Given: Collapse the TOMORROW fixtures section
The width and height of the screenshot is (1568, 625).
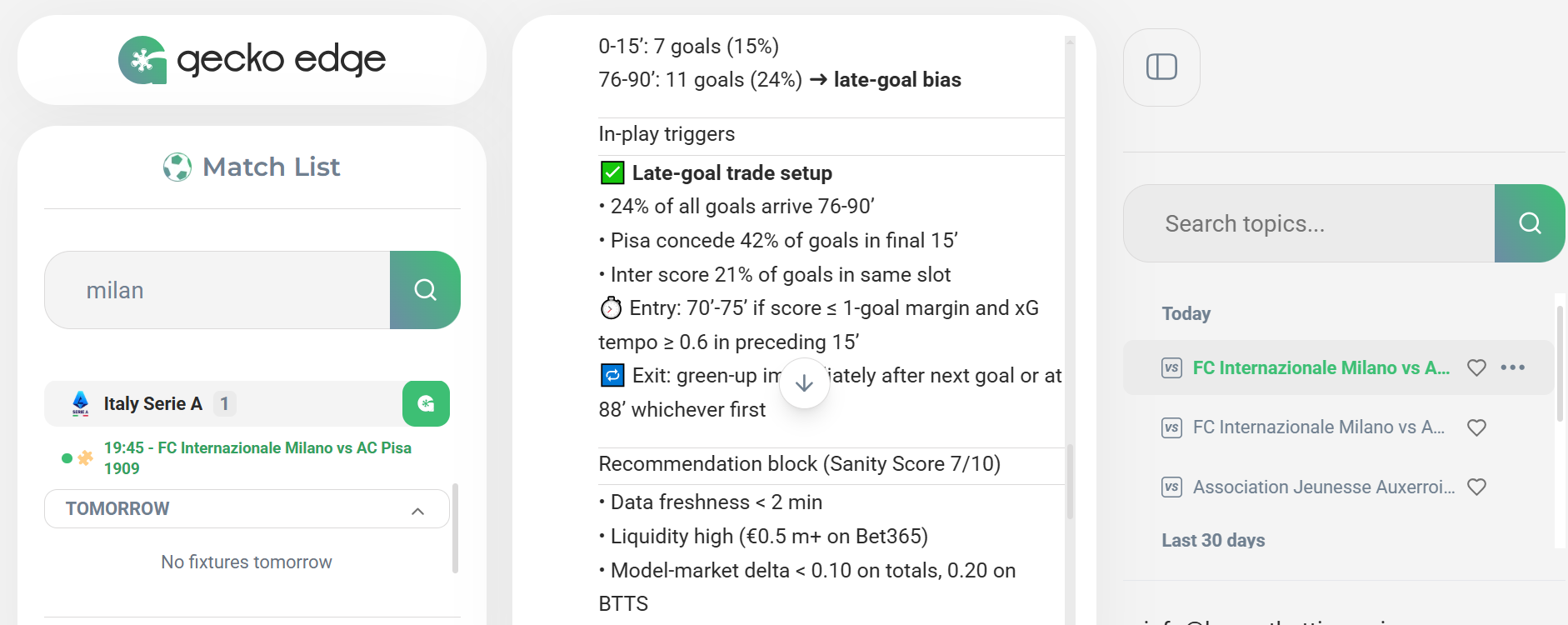Looking at the screenshot, I should (x=417, y=510).
